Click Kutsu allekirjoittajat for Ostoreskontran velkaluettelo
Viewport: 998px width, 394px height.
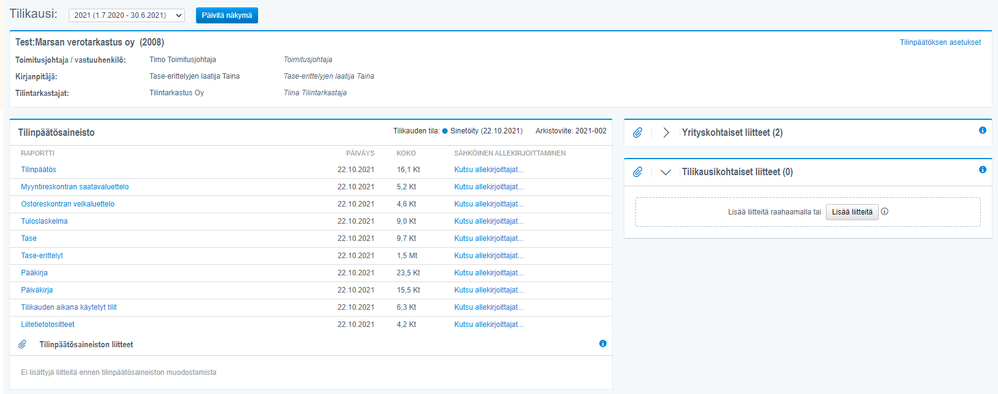click(489, 204)
